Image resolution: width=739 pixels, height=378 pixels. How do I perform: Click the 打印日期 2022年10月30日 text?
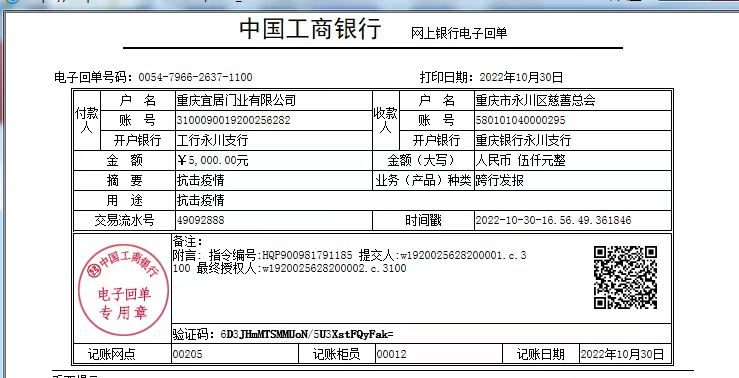click(492, 77)
